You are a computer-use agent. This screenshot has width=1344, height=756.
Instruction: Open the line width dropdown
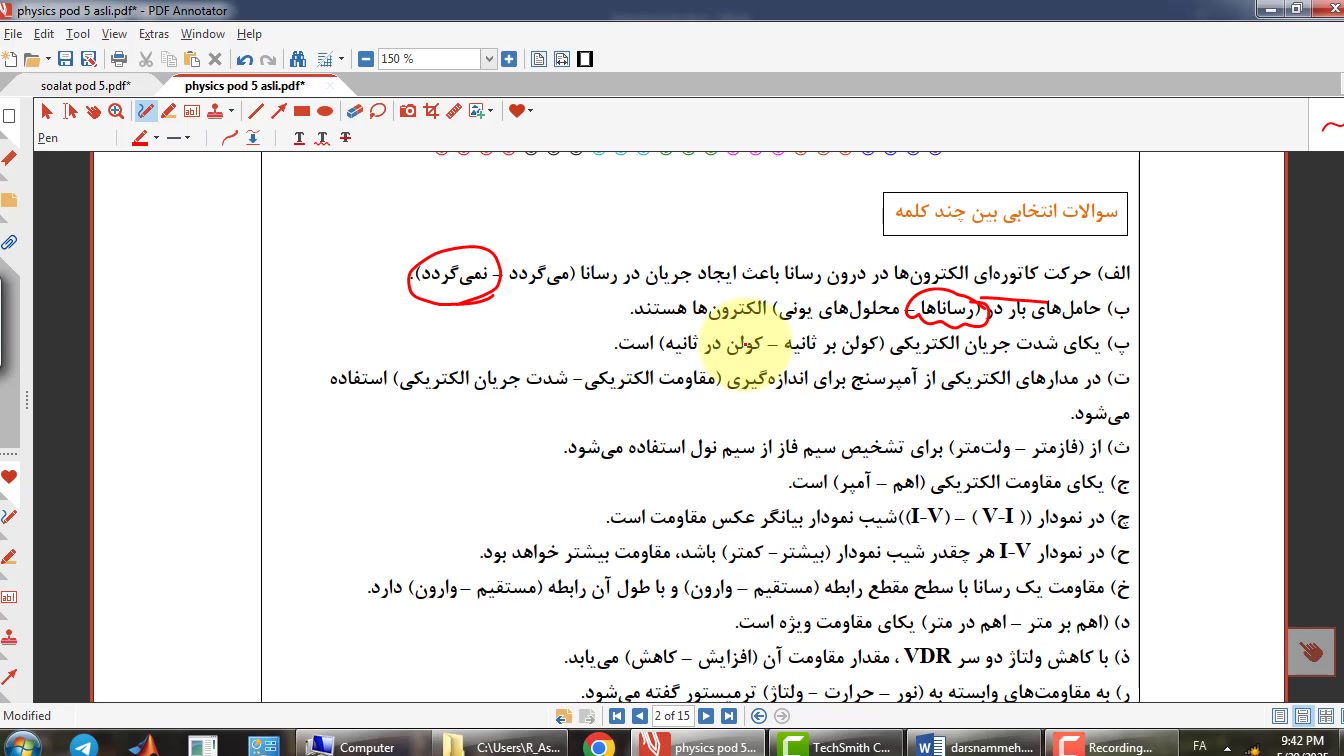[x=187, y=138]
